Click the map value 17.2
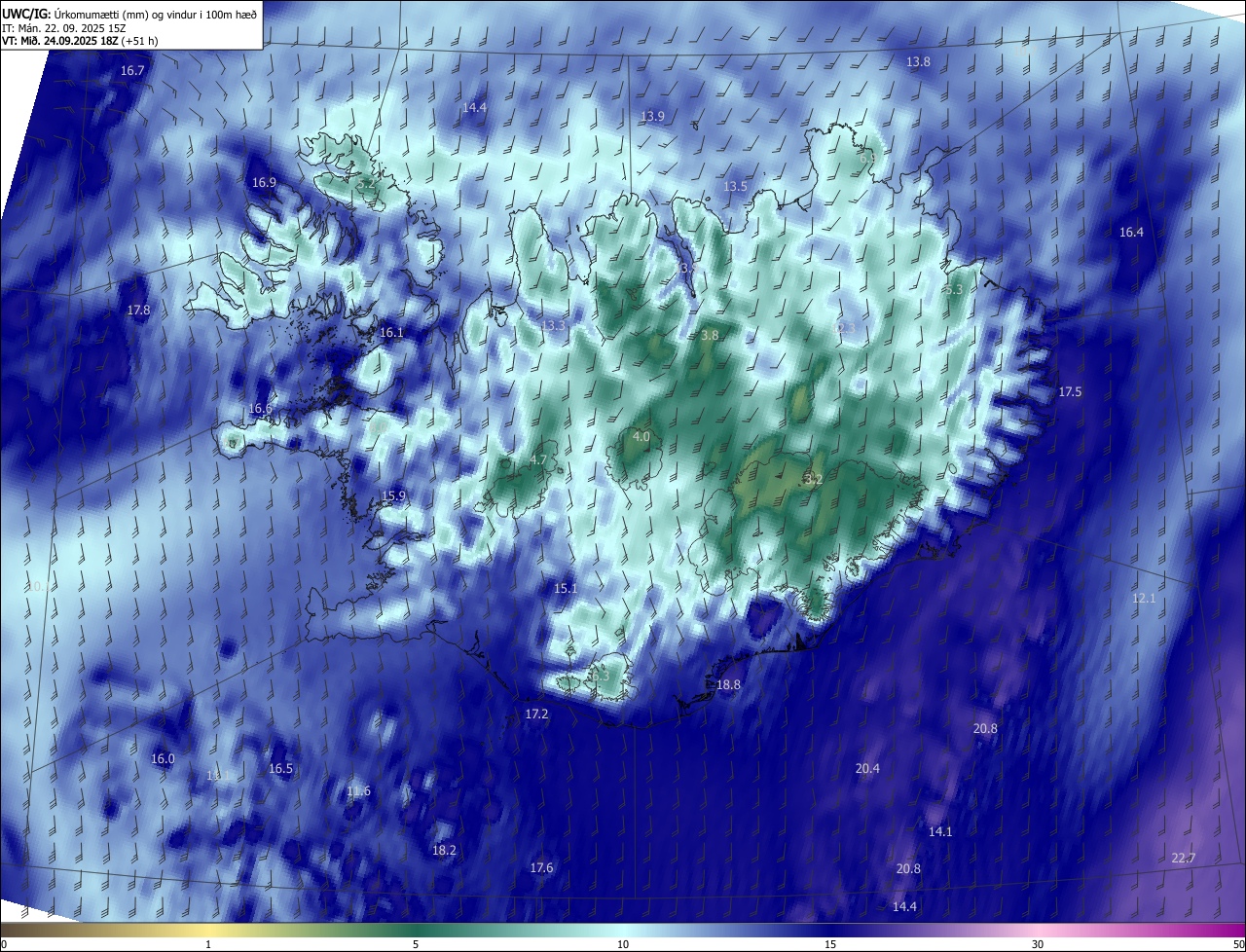The height and width of the screenshot is (952, 1246). click(x=536, y=714)
